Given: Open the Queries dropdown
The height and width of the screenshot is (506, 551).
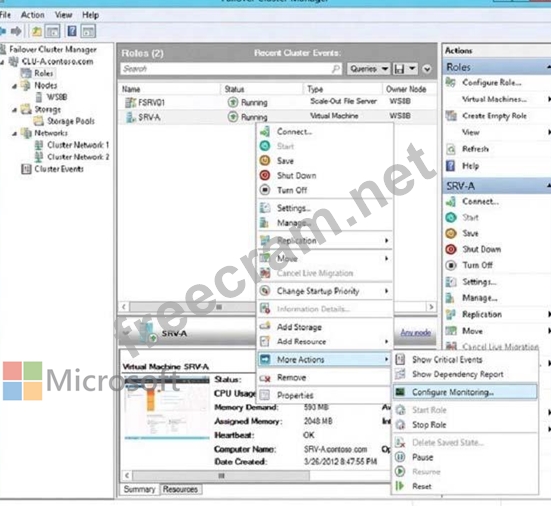Looking at the screenshot, I should [x=368, y=69].
